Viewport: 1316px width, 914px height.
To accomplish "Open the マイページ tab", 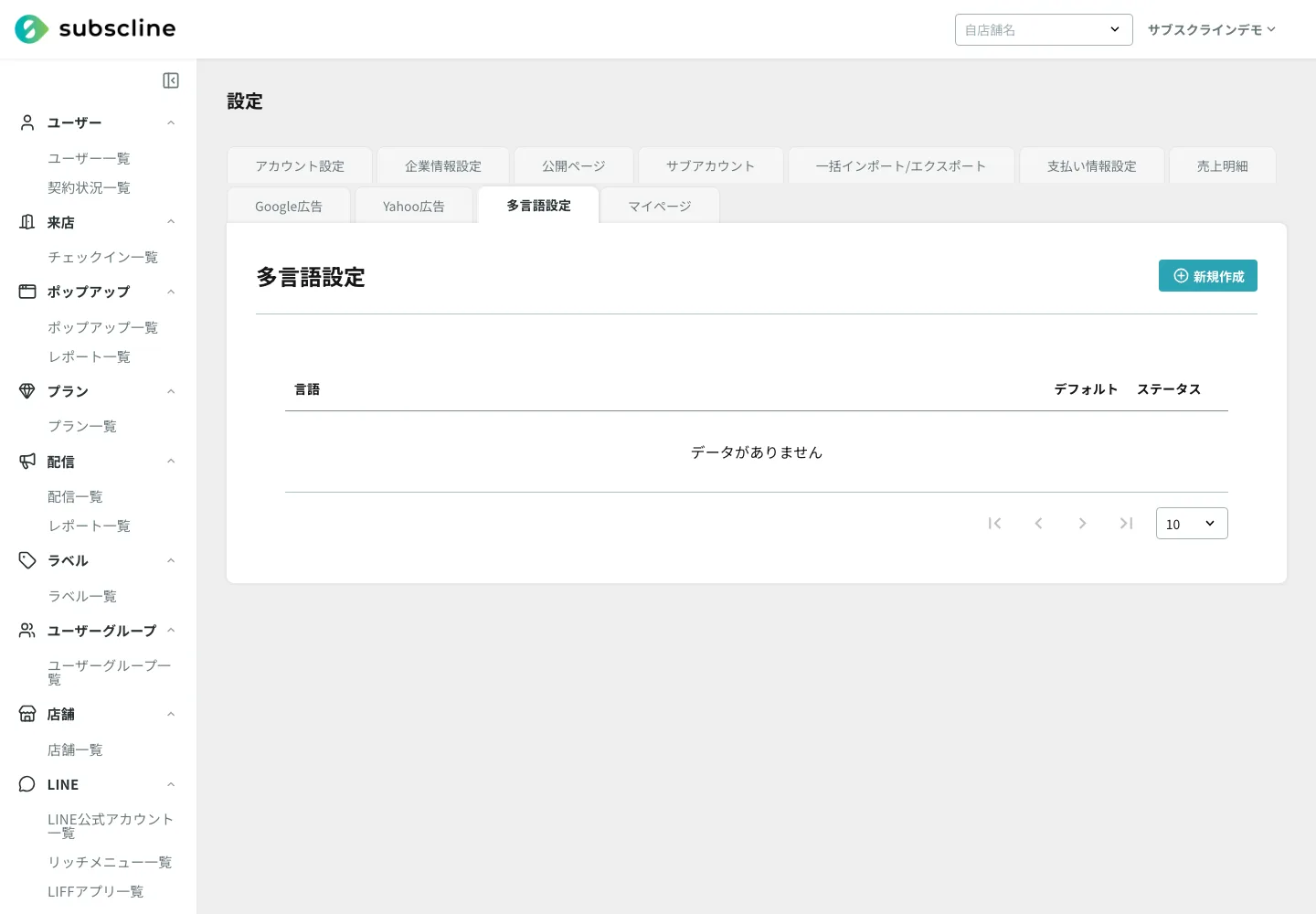I will click(x=660, y=206).
